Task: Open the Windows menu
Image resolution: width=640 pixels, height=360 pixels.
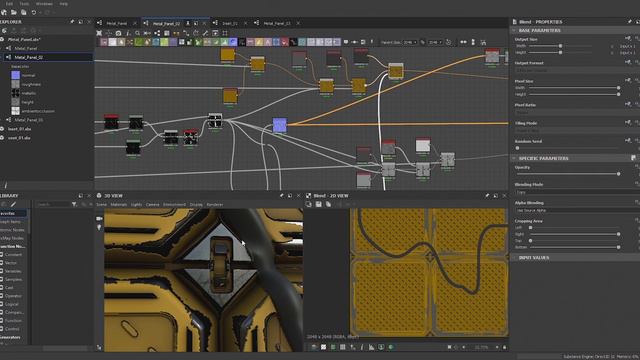Action: 44,4
